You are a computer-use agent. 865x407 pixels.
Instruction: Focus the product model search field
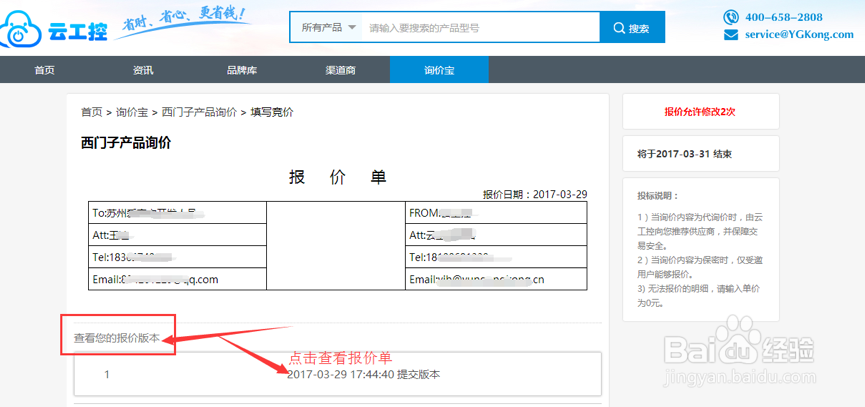(x=480, y=28)
